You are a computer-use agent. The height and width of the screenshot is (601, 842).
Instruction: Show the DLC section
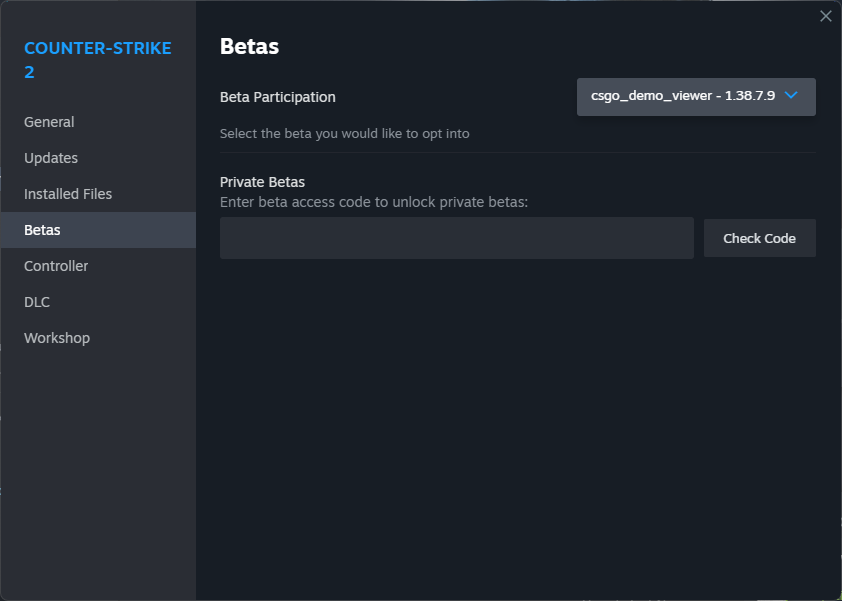coord(37,302)
